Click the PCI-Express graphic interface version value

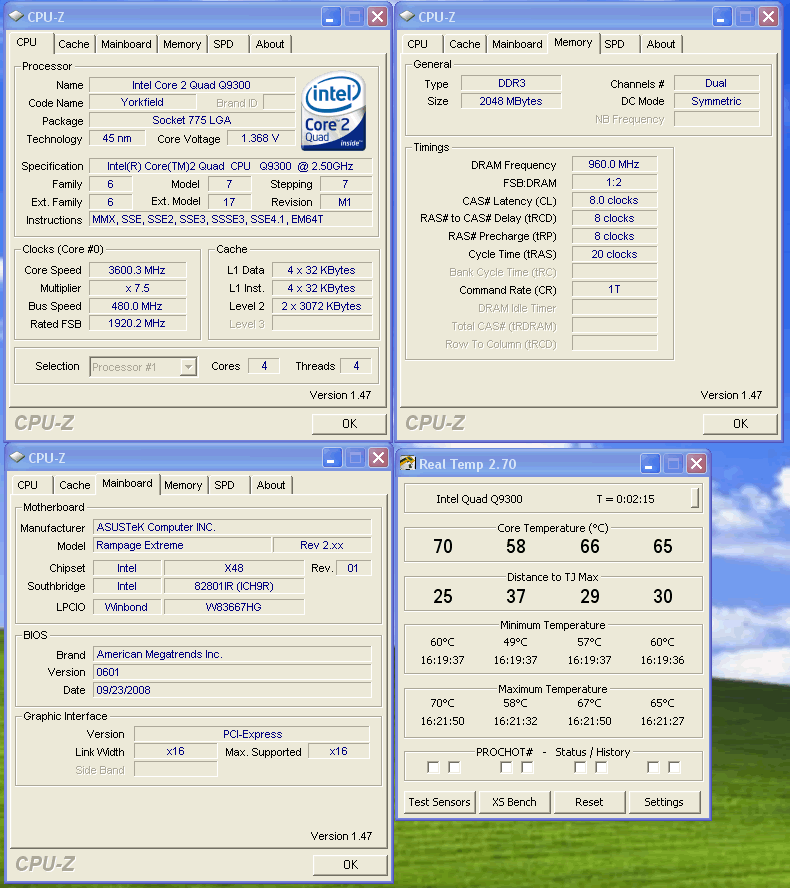pyautogui.click(x=252, y=734)
